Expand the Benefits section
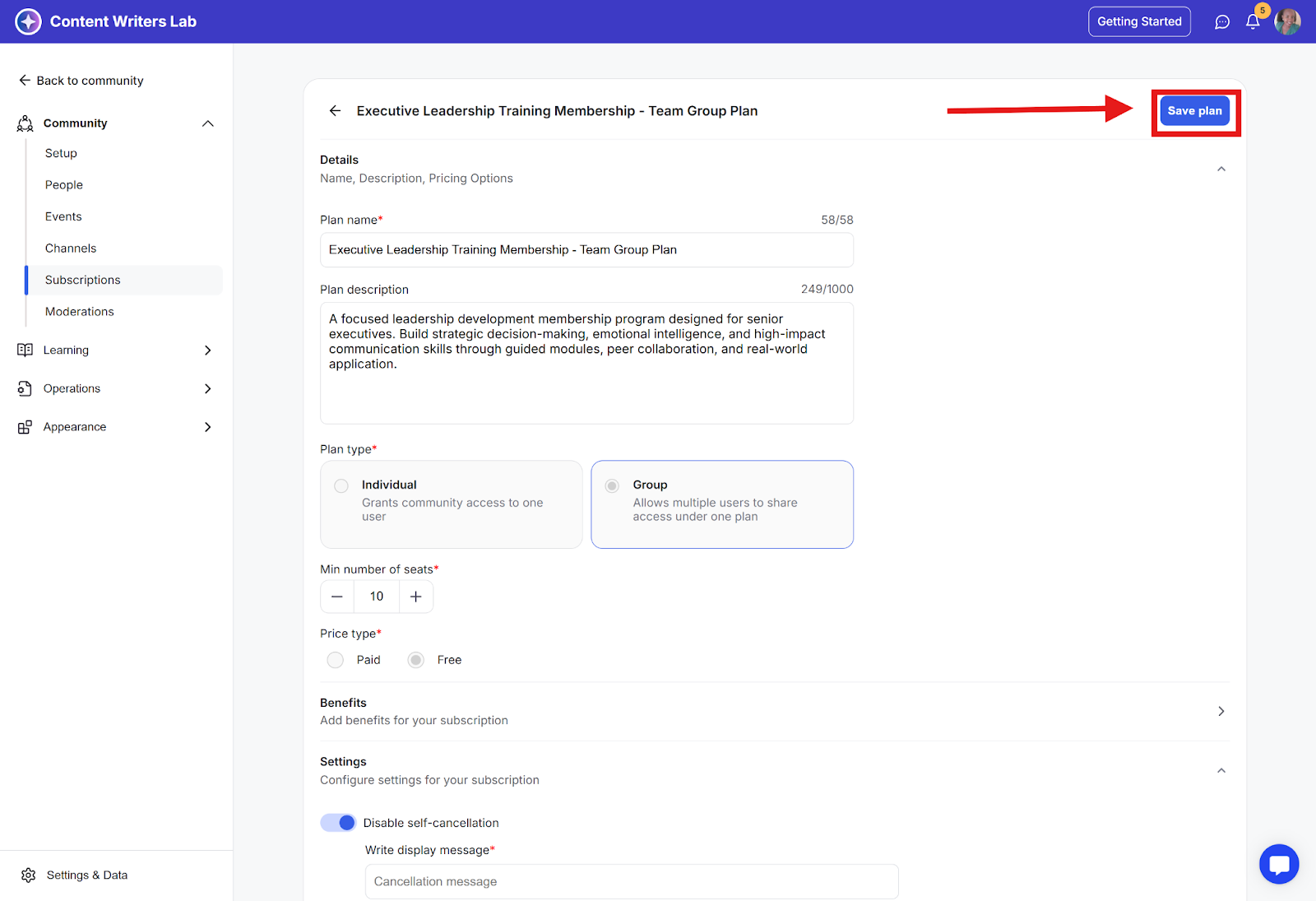 tap(1221, 711)
